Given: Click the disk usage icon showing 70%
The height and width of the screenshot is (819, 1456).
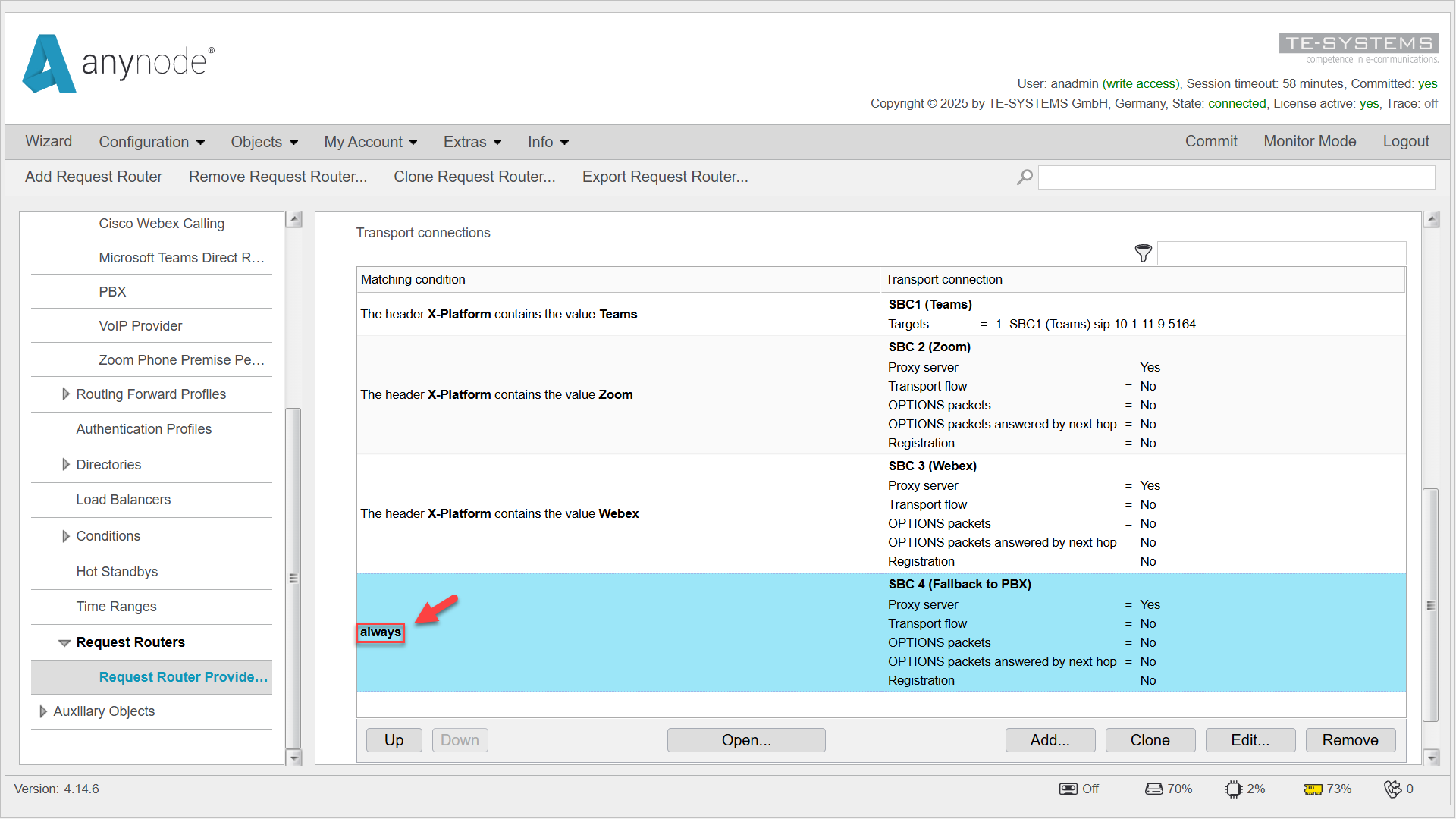Looking at the screenshot, I should (x=1154, y=789).
